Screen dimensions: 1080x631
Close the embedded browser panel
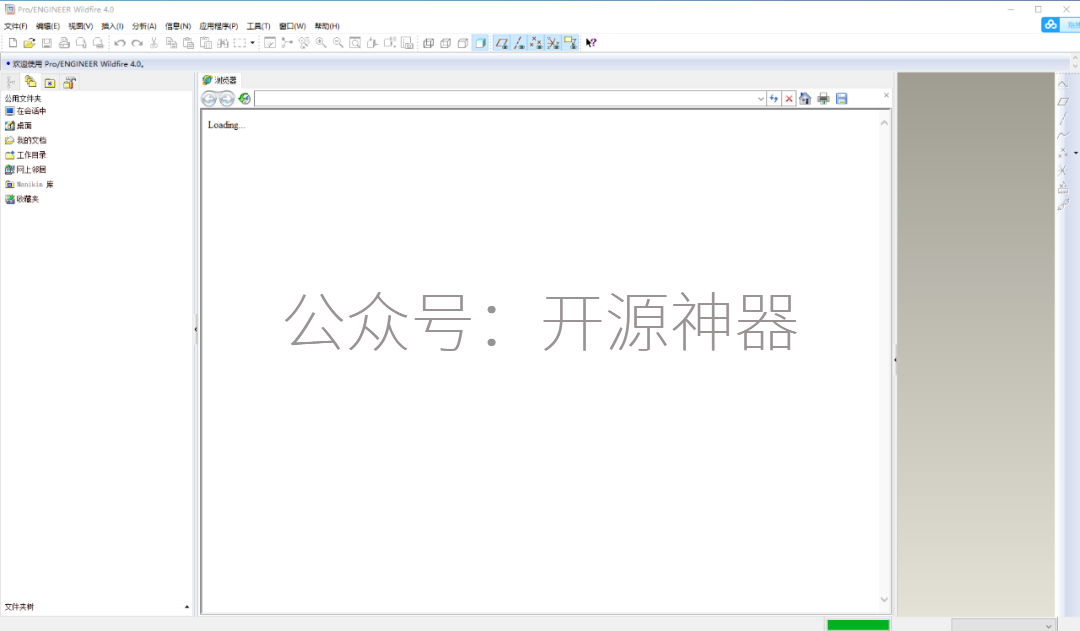pyautogui.click(x=886, y=95)
